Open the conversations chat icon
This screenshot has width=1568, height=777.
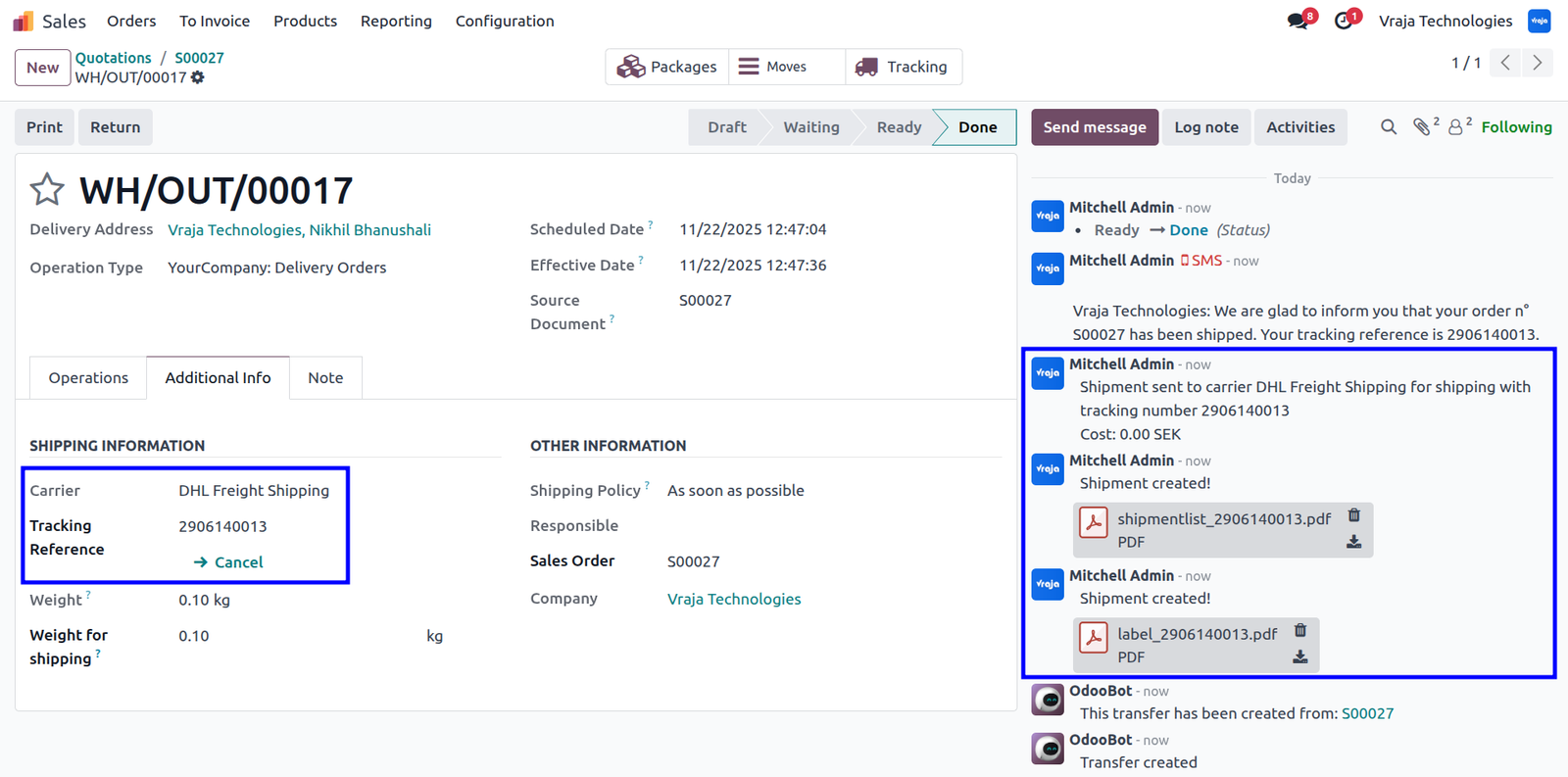(x=1298, y=21)
